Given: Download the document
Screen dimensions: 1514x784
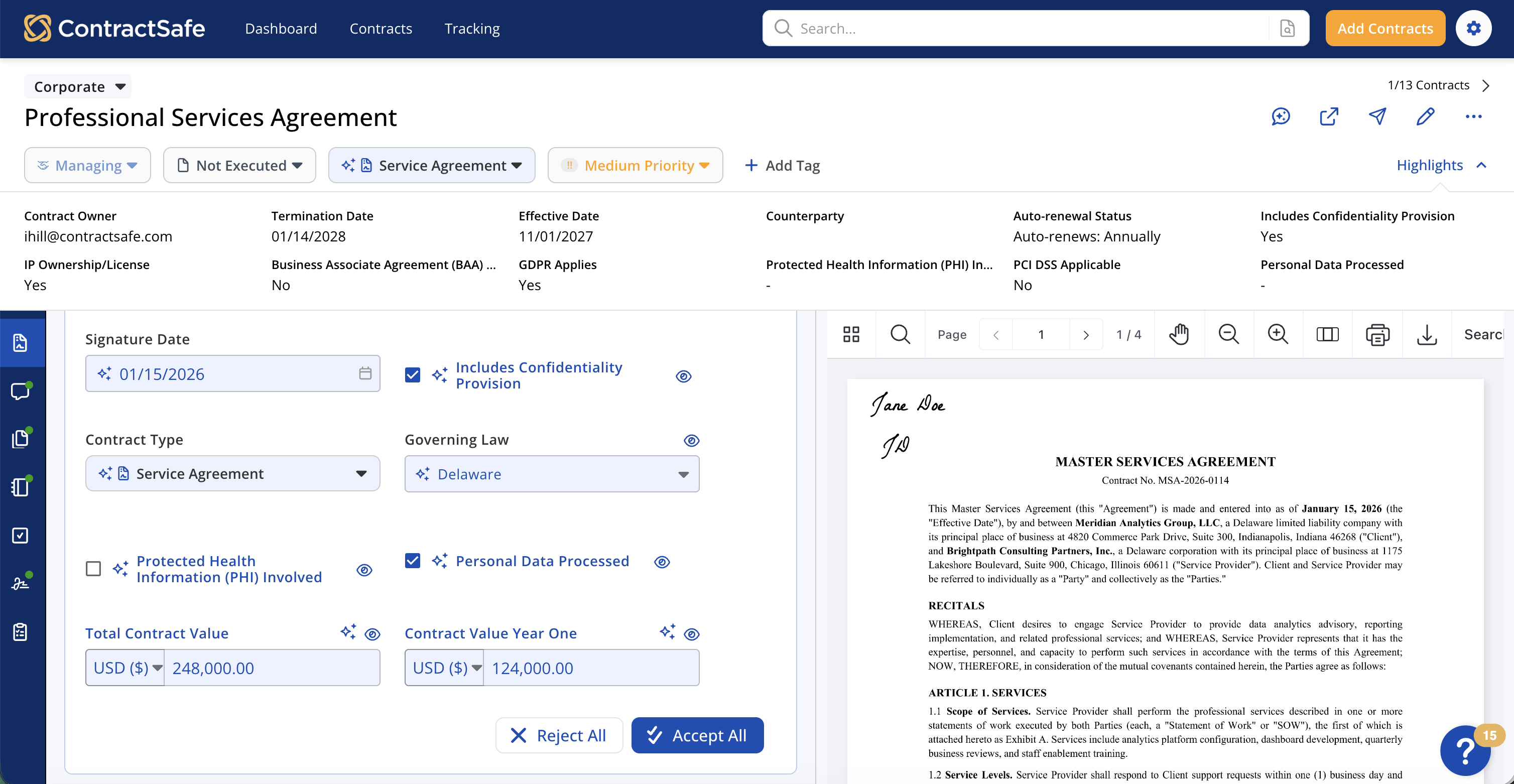Looking at the screenshot, I should click(1427, 334).
